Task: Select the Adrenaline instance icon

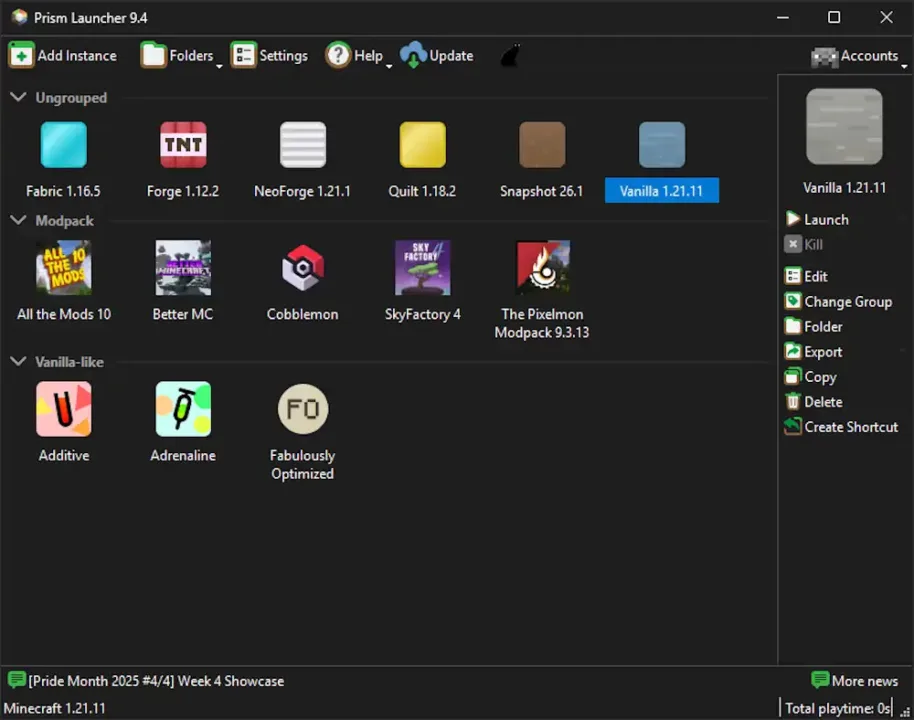Action: (183, 409)
